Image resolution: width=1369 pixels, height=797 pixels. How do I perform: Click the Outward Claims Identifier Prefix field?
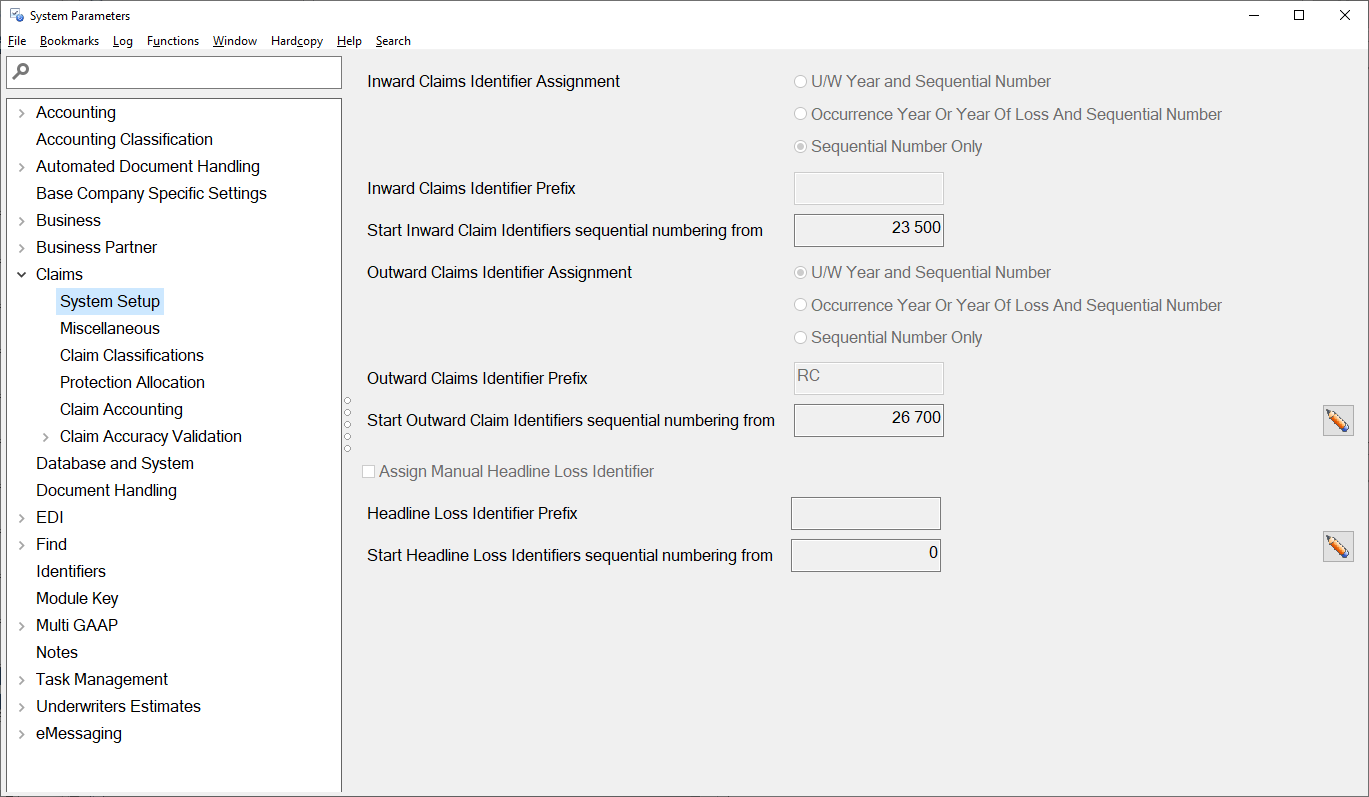[868, 378]
